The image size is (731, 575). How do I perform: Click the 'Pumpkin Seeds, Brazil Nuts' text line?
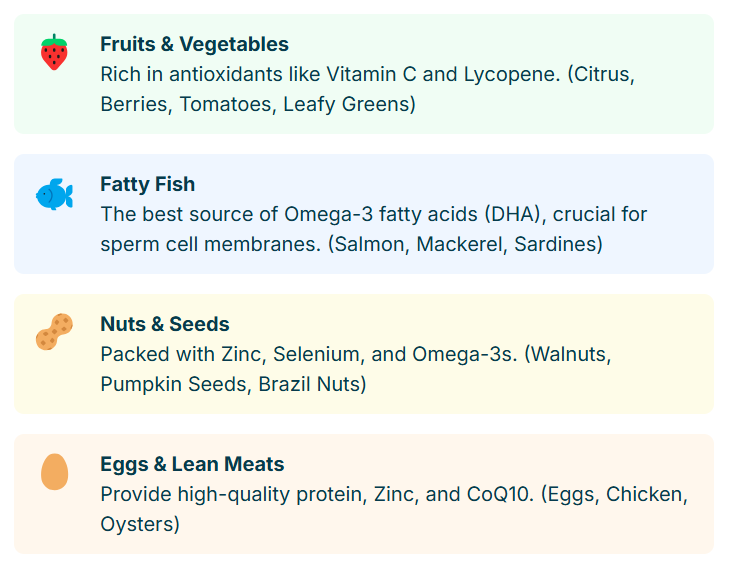tap(233, 384)
